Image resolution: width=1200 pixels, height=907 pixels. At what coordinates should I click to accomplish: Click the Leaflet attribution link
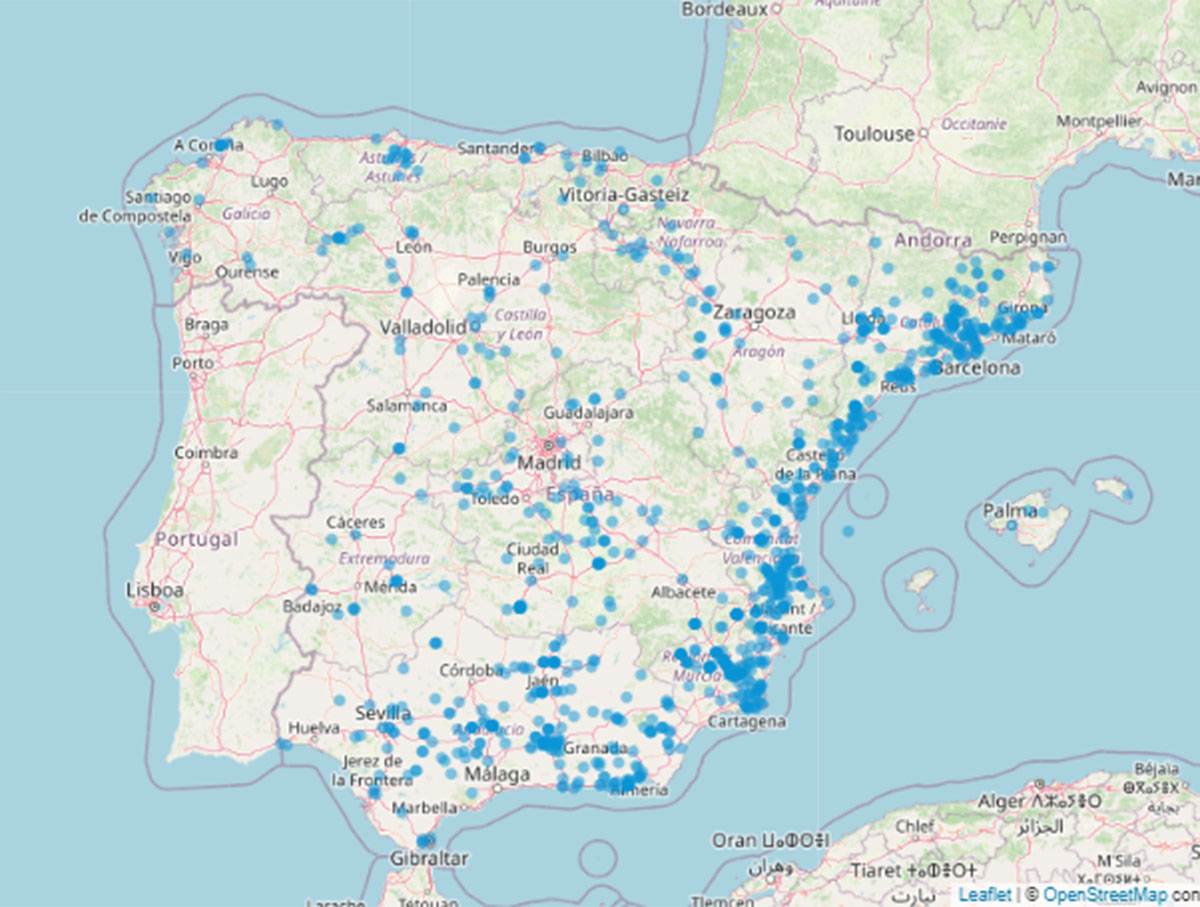[x=983, y=894]
